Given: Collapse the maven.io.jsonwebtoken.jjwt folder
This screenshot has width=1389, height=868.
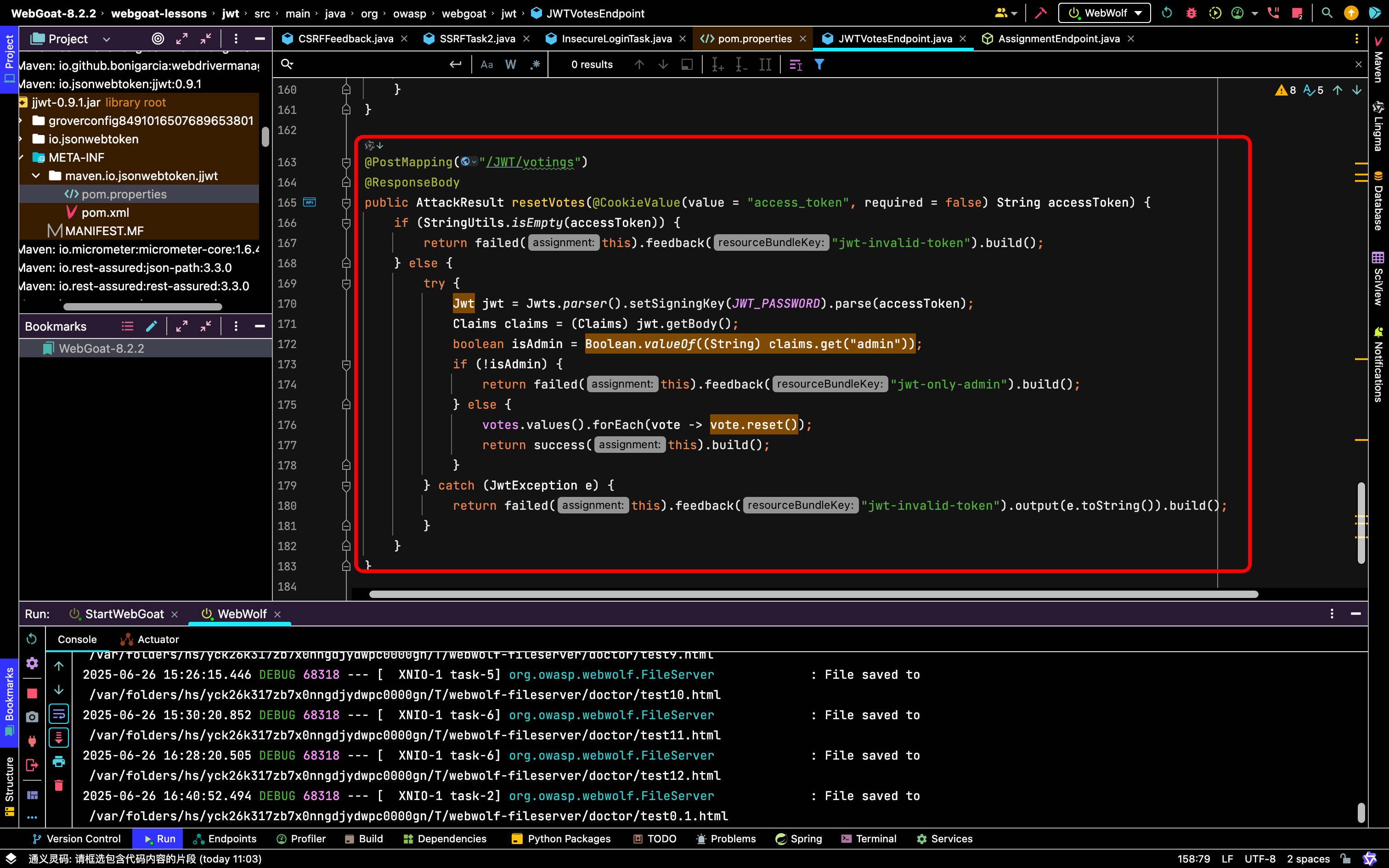Looking at the screenshot, I should pos(36,175).
